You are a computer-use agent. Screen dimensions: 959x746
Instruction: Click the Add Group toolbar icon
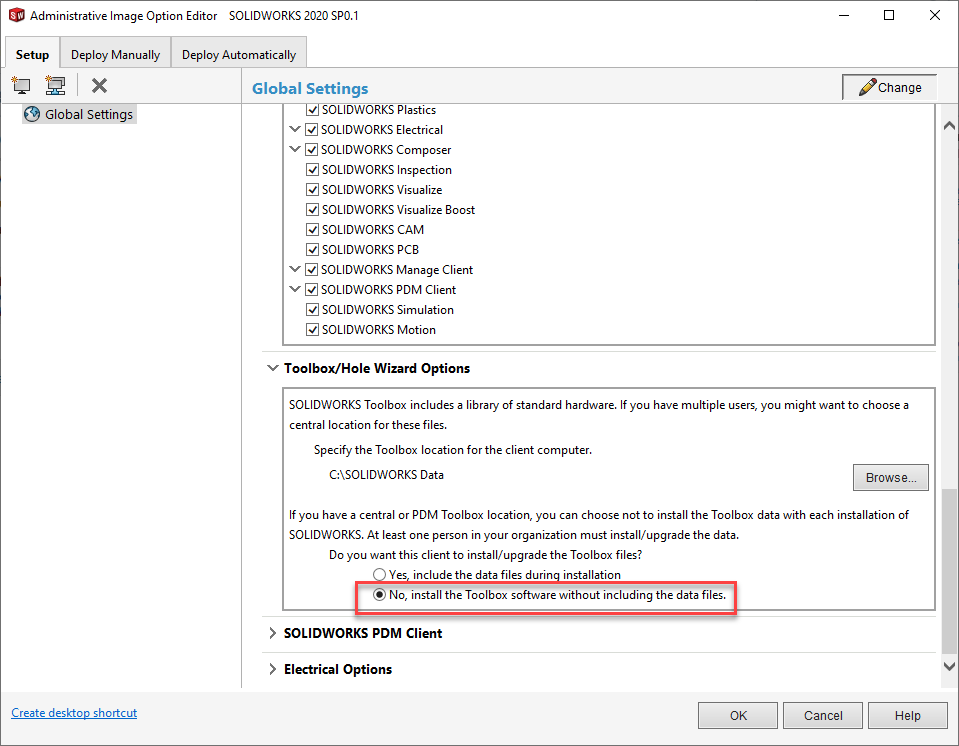point(55,86)
